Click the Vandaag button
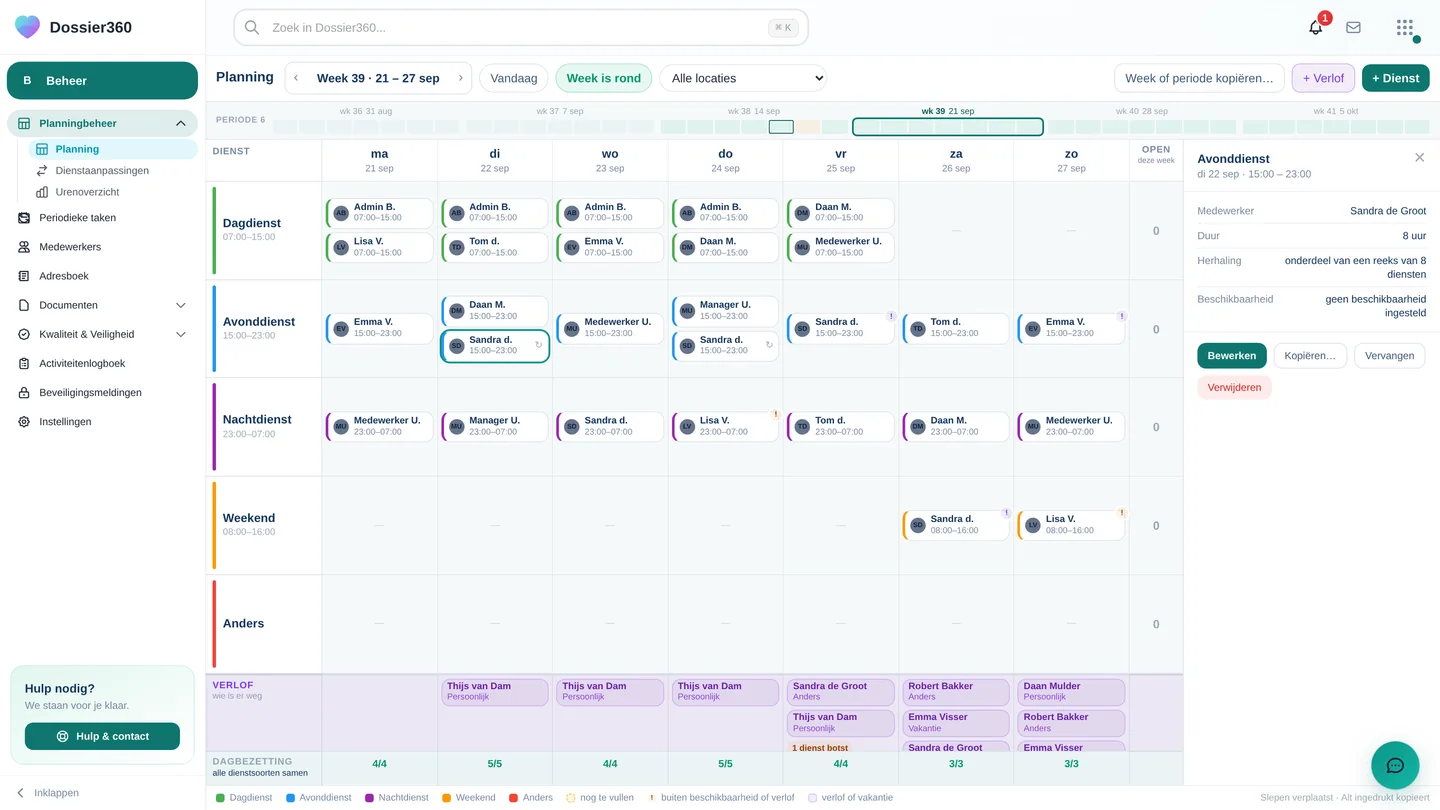Viewport: 1440px width, 810px height. 514,78
